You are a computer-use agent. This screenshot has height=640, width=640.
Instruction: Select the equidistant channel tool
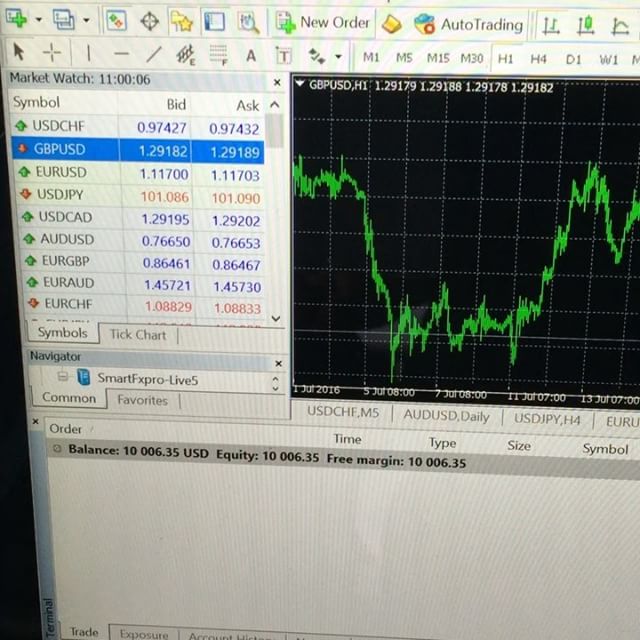[186, 55]
